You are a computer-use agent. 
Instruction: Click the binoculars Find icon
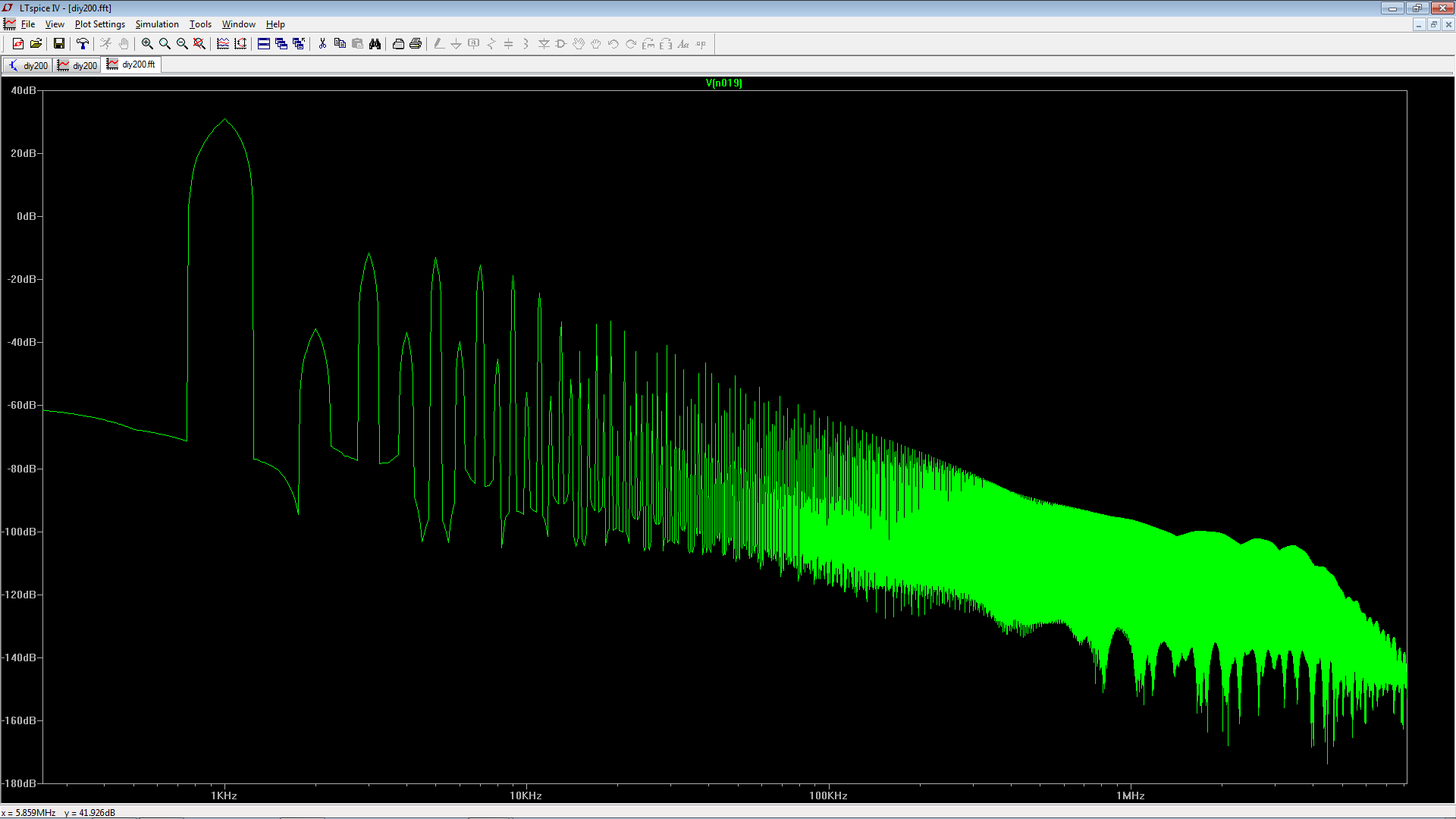point(375,44)
